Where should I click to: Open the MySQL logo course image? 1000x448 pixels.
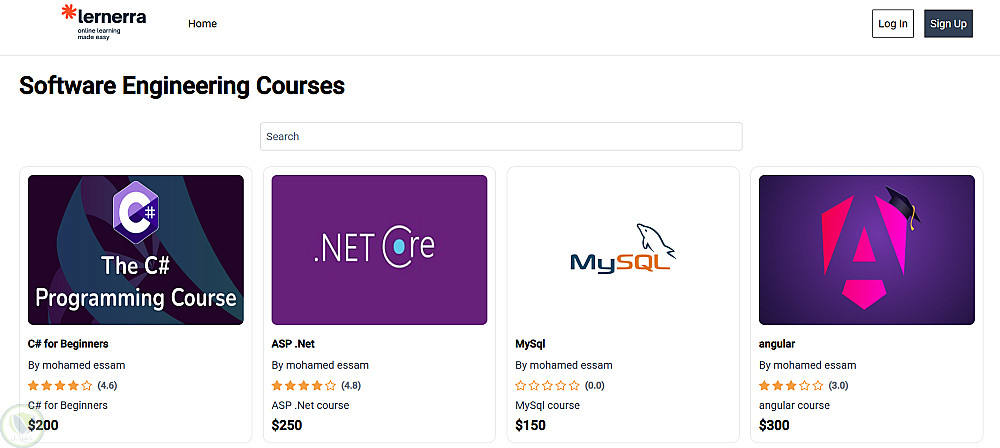coord(623,250)
